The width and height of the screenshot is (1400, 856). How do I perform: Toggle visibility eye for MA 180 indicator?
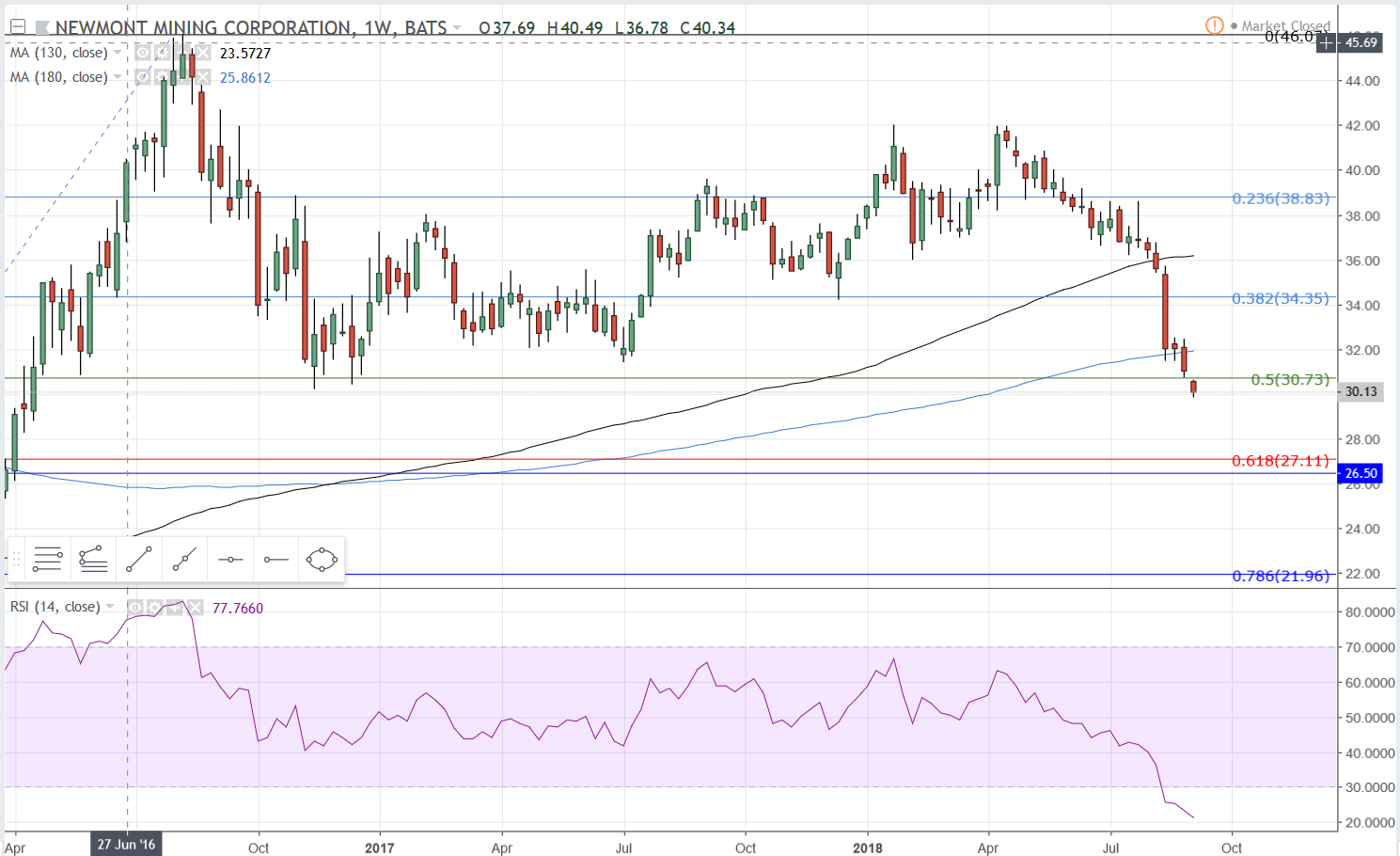point(142,77)
